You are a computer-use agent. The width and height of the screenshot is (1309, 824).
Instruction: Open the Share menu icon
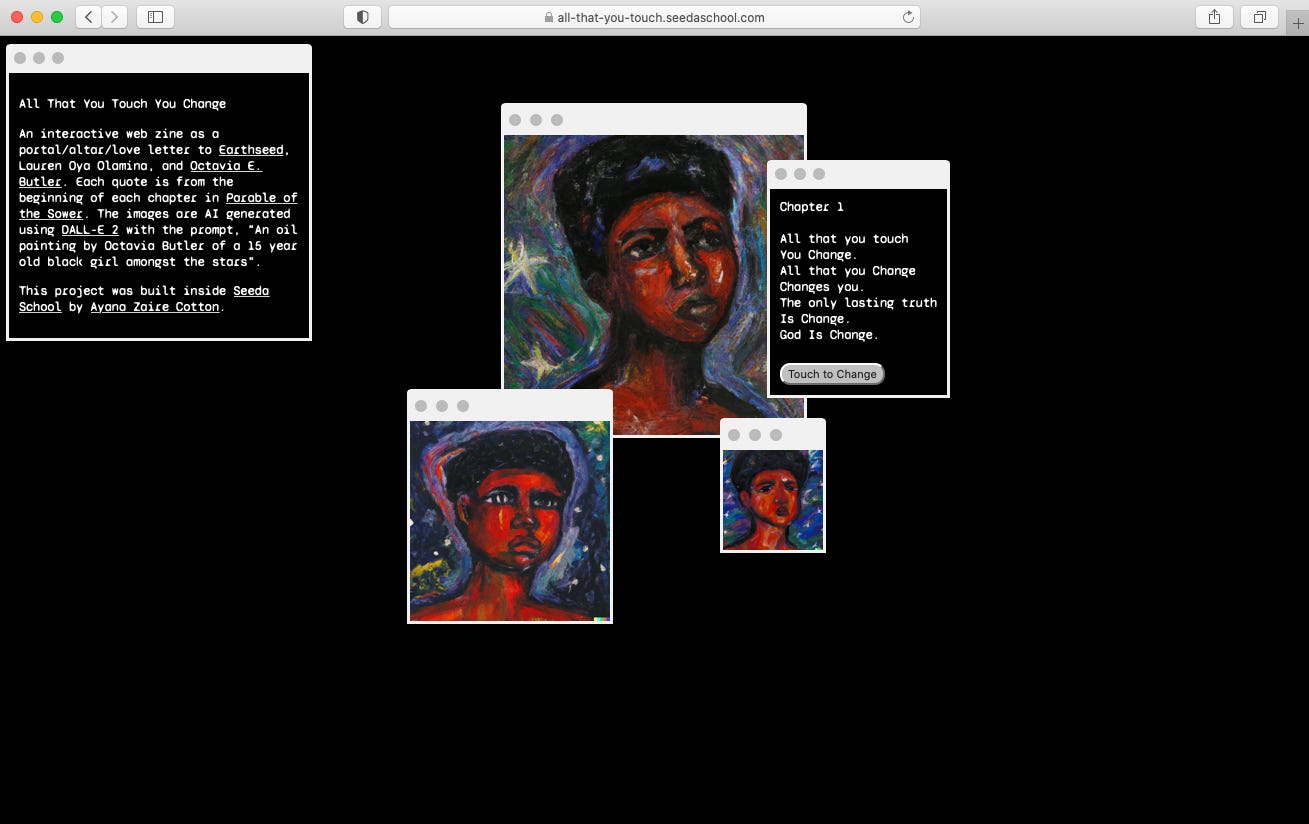pyautogui.click(x=1214, y=17)
